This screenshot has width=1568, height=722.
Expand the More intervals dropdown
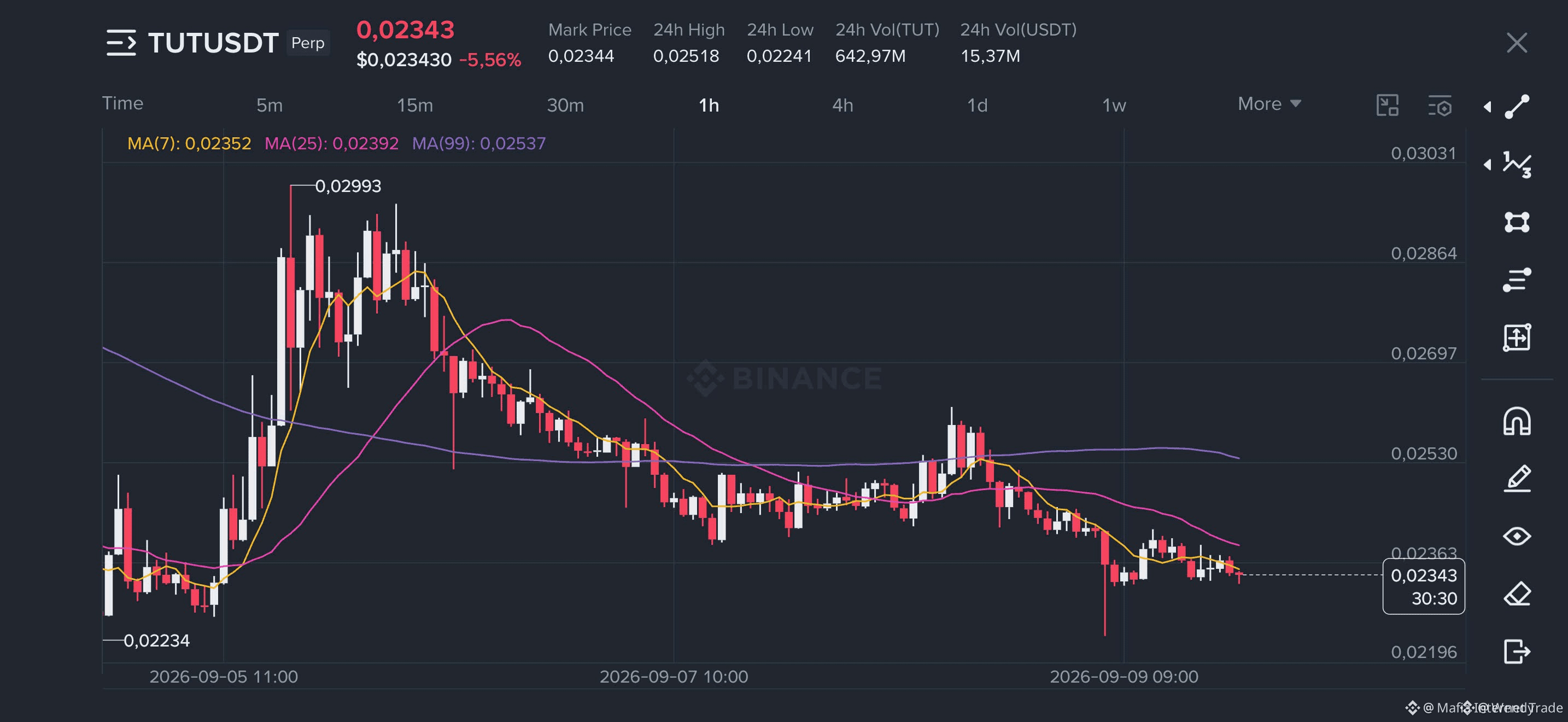click(x=1269, y=104)
